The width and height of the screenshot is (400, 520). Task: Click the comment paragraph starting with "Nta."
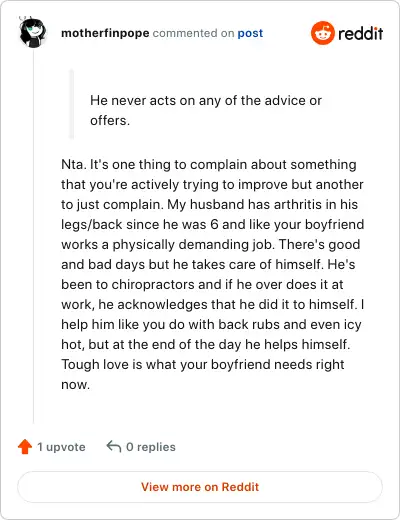pyautogui.click(x=212, y=274)
